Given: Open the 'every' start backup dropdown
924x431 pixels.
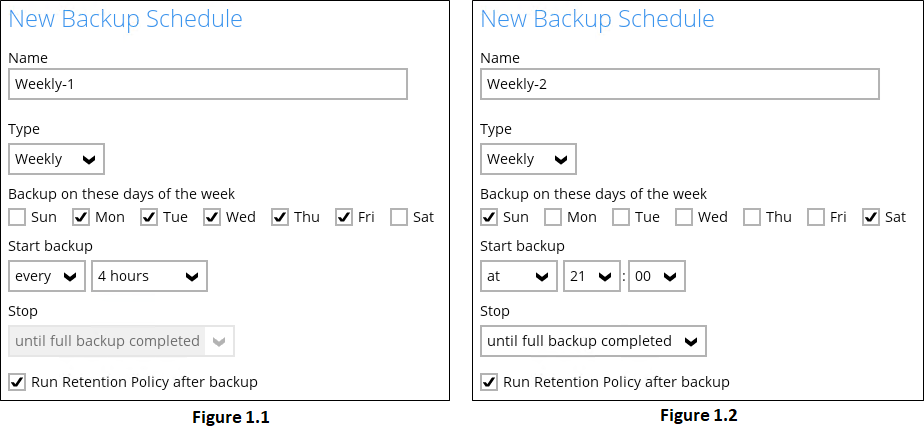Looking at the screenshot, I should (x=47, y=276).
